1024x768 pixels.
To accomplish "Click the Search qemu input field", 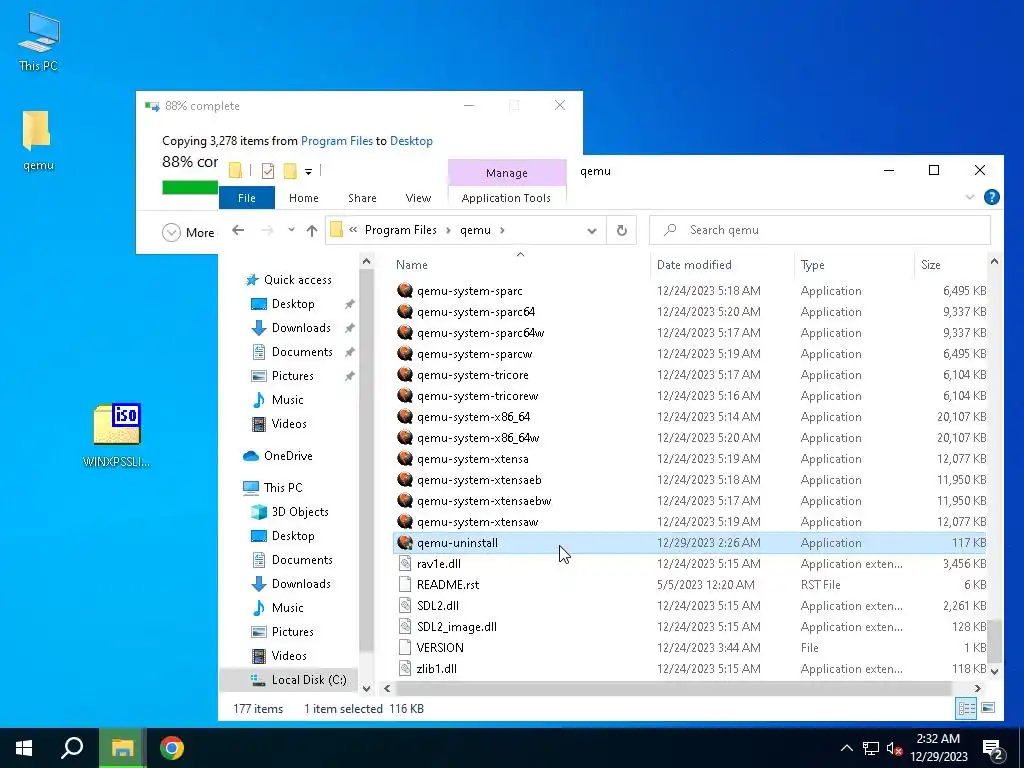I will (820, 230).
